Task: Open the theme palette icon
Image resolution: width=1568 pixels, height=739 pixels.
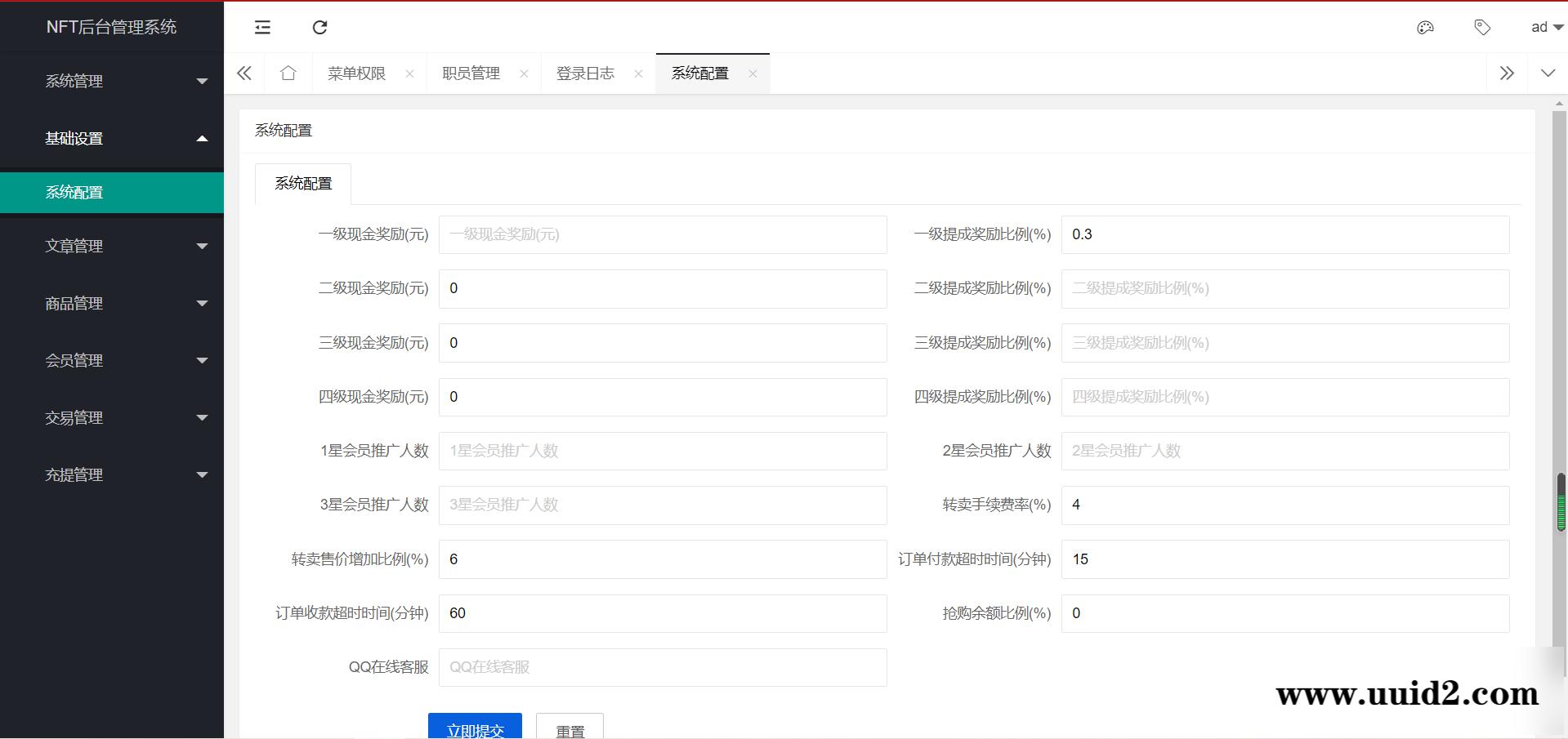Action: click(1425, 28)
